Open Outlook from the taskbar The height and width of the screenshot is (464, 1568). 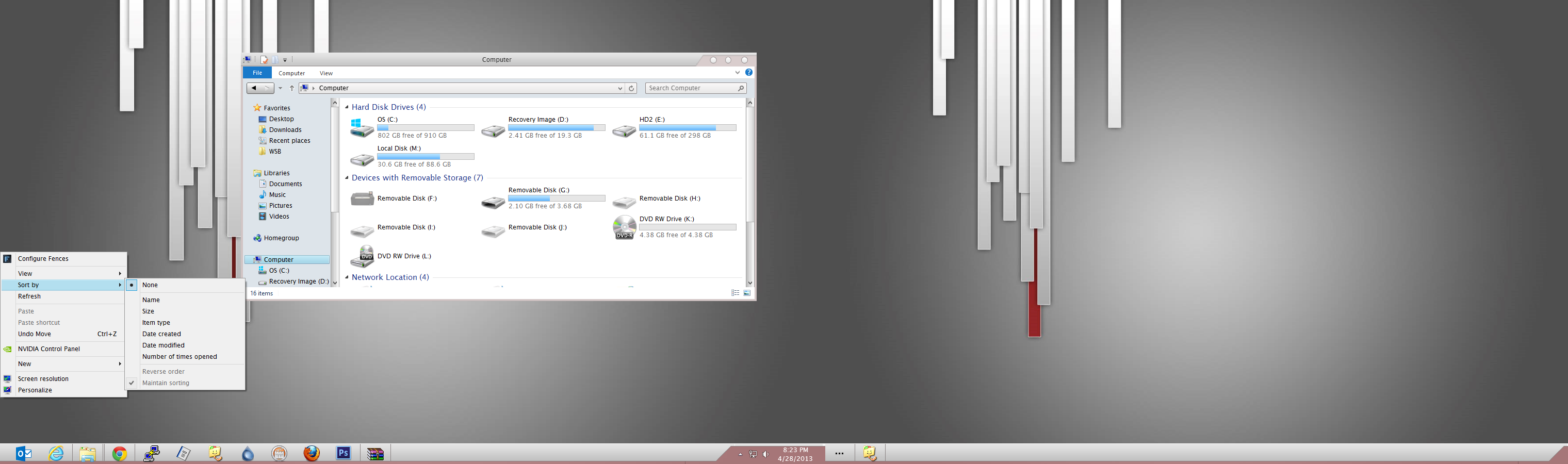[x=24, y=453]
